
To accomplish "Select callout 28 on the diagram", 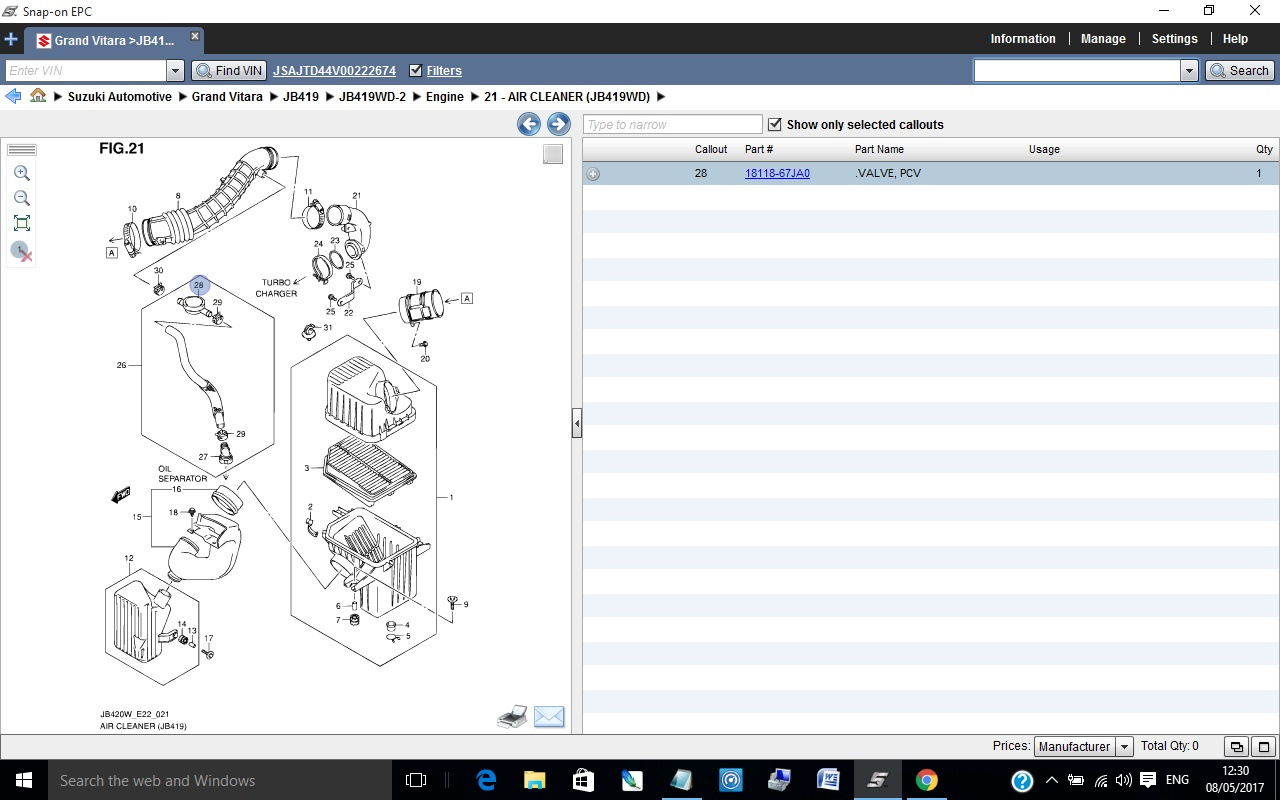I will click(x=199, y=285).
